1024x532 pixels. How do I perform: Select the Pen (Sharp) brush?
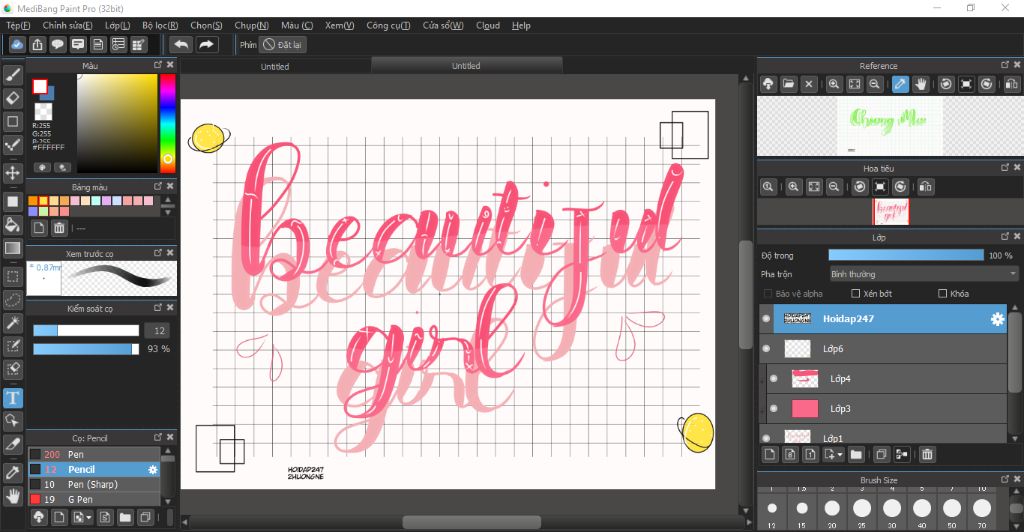(x=94, y=484)
